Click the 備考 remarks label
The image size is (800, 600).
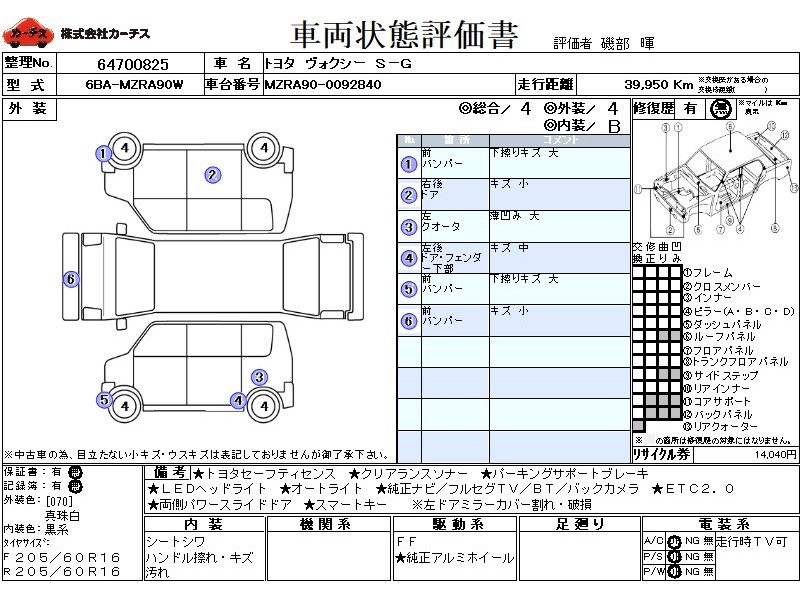click(169, 472)
